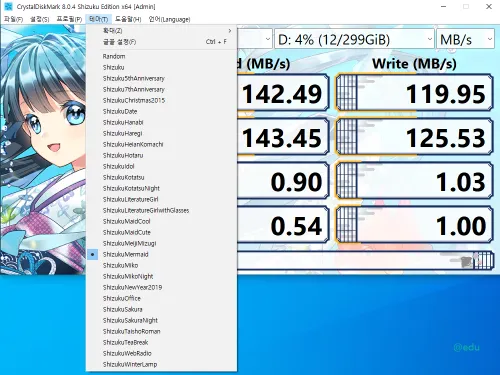Open the D: 4% drive dropdown
This screenshot has height=375, width=500.
(x=354, y=40)
